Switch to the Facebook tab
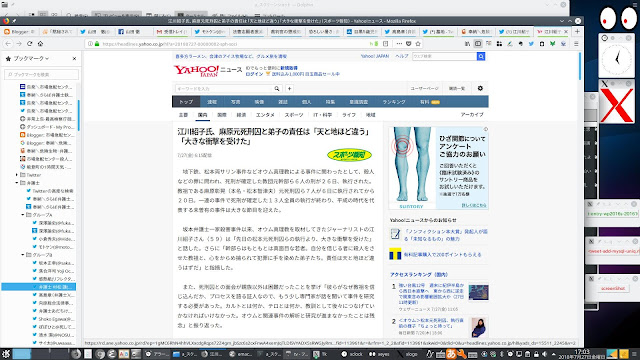The image size is (640, 360). [134, 31]
